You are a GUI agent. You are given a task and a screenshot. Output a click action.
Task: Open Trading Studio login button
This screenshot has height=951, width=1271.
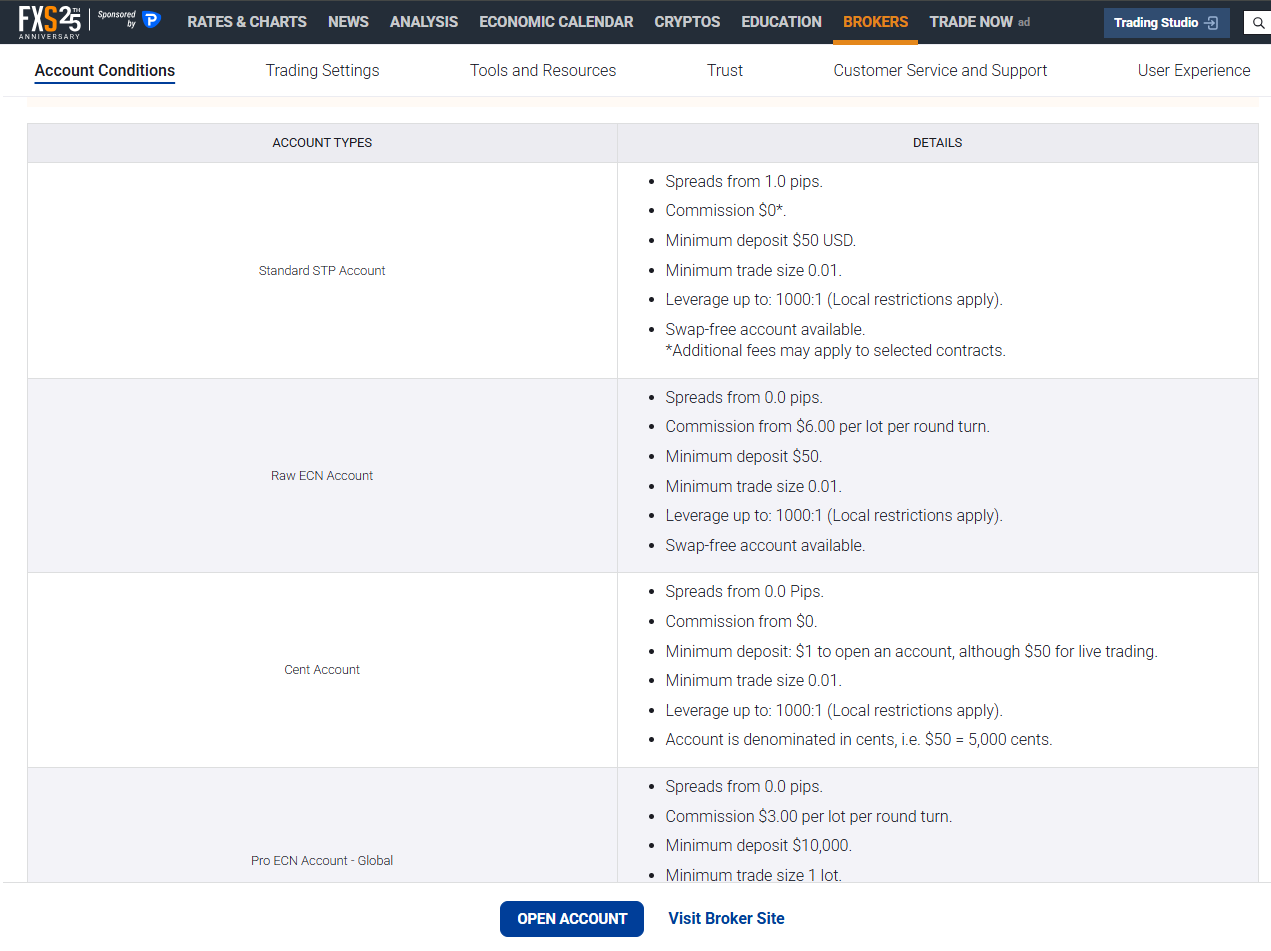click(1166, 23)
